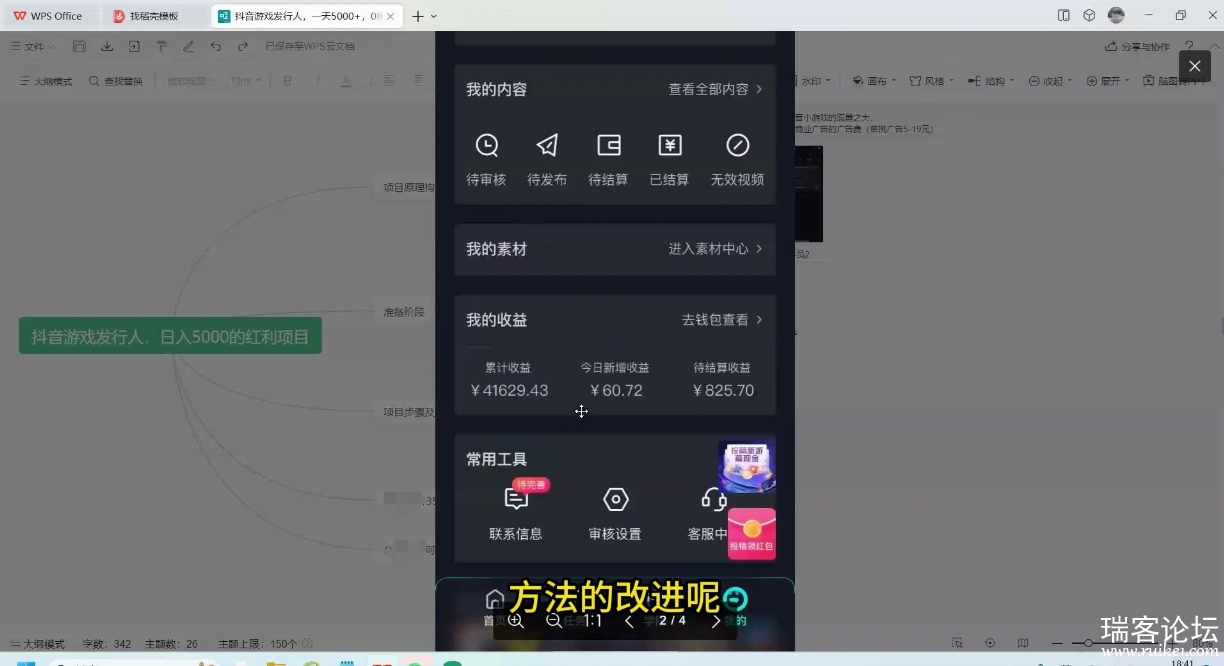
Task: Open the 待结算 pending settlement section
Action: pyautogui.click(x=608, y=160)
